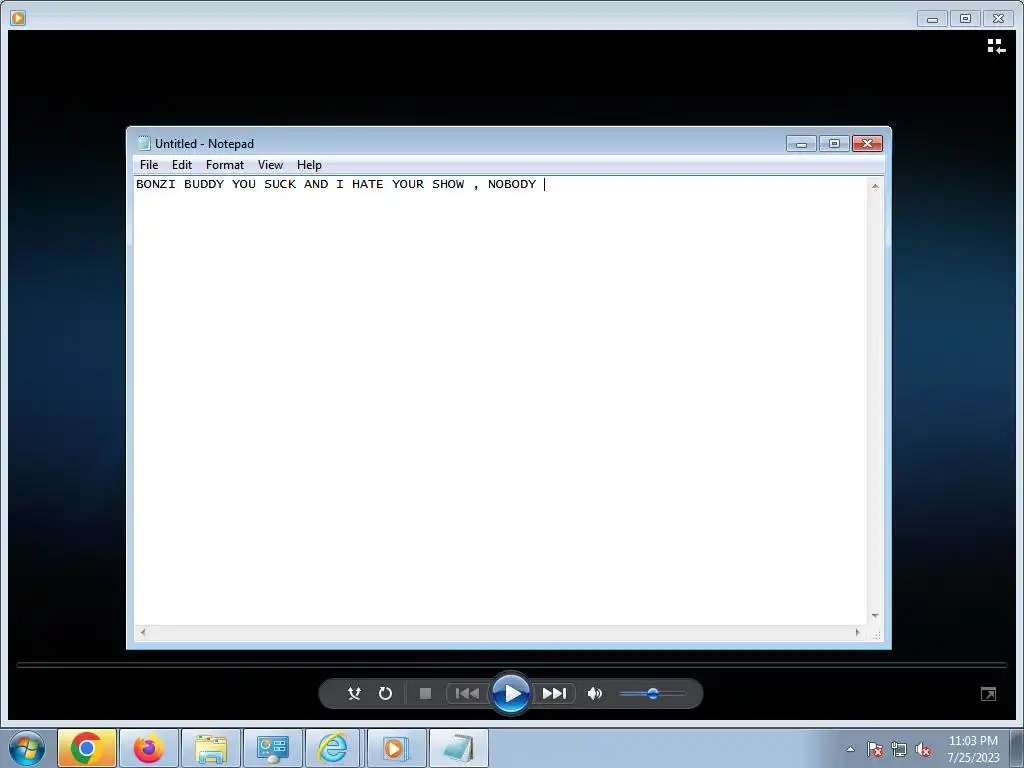Open the Notepad File menu

click(x=149, y=165)
